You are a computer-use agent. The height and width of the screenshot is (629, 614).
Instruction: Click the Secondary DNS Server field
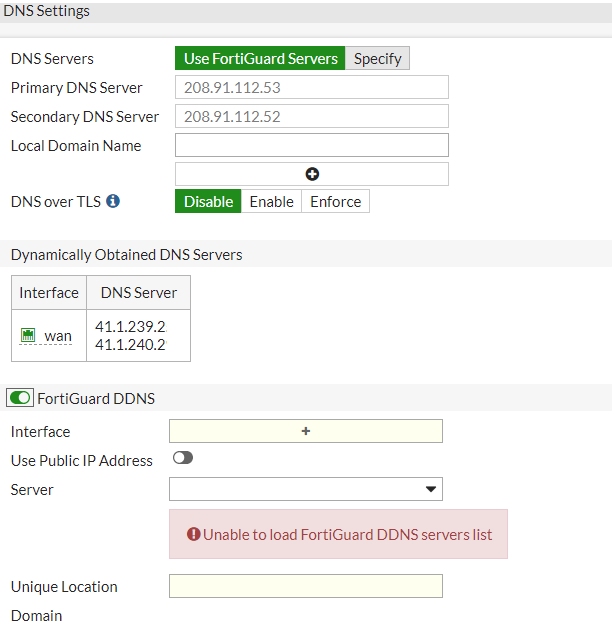312,116
